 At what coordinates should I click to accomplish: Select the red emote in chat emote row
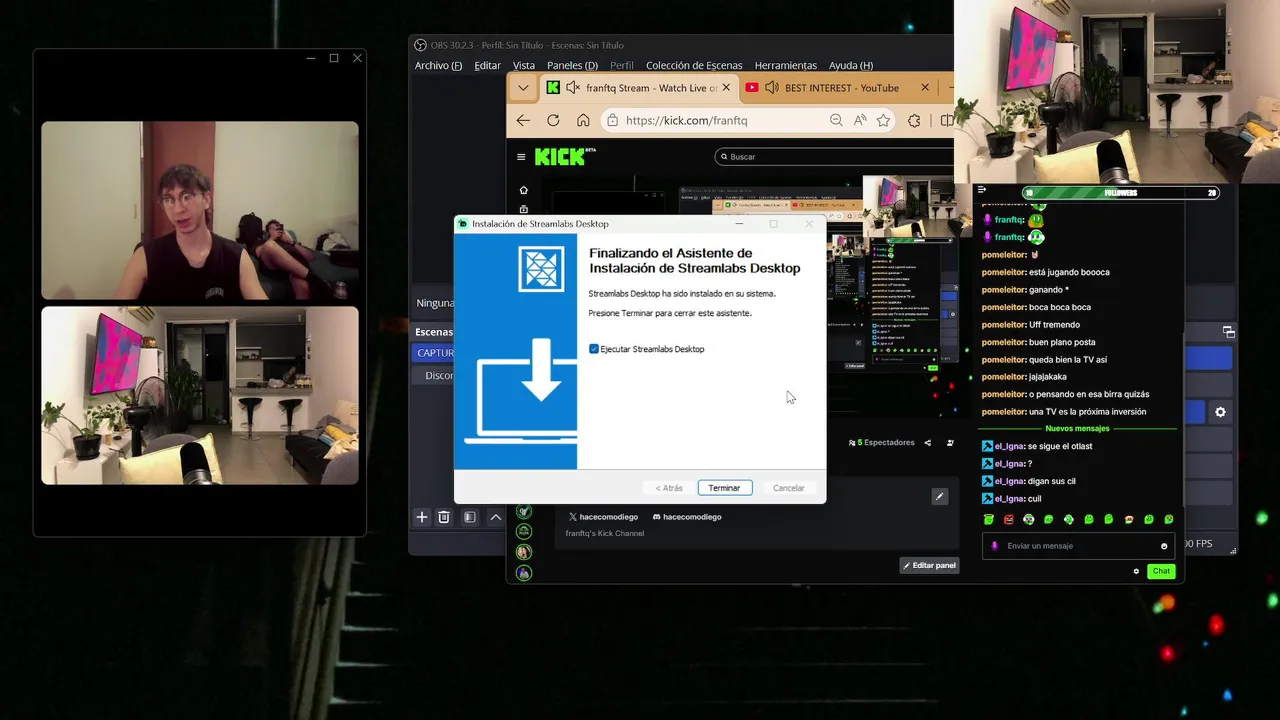(1009, 519)
